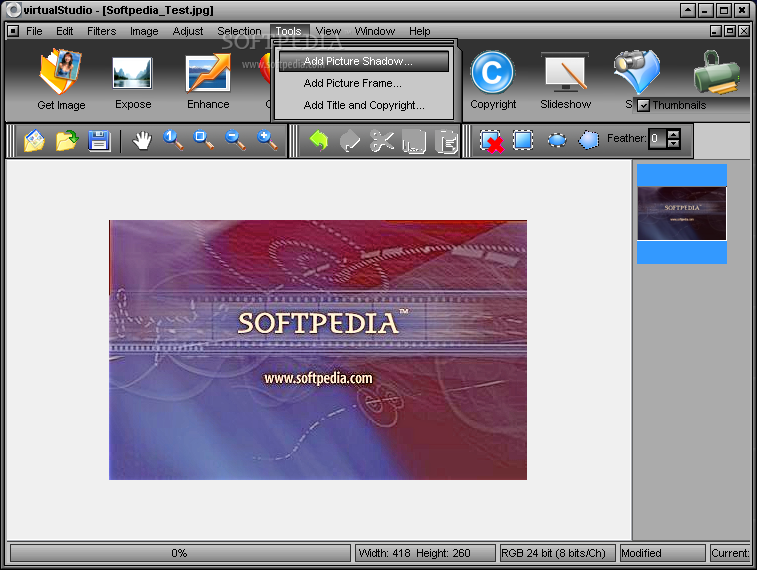
Task: Click the camera with blue heart icon
Action: [637, 71]
